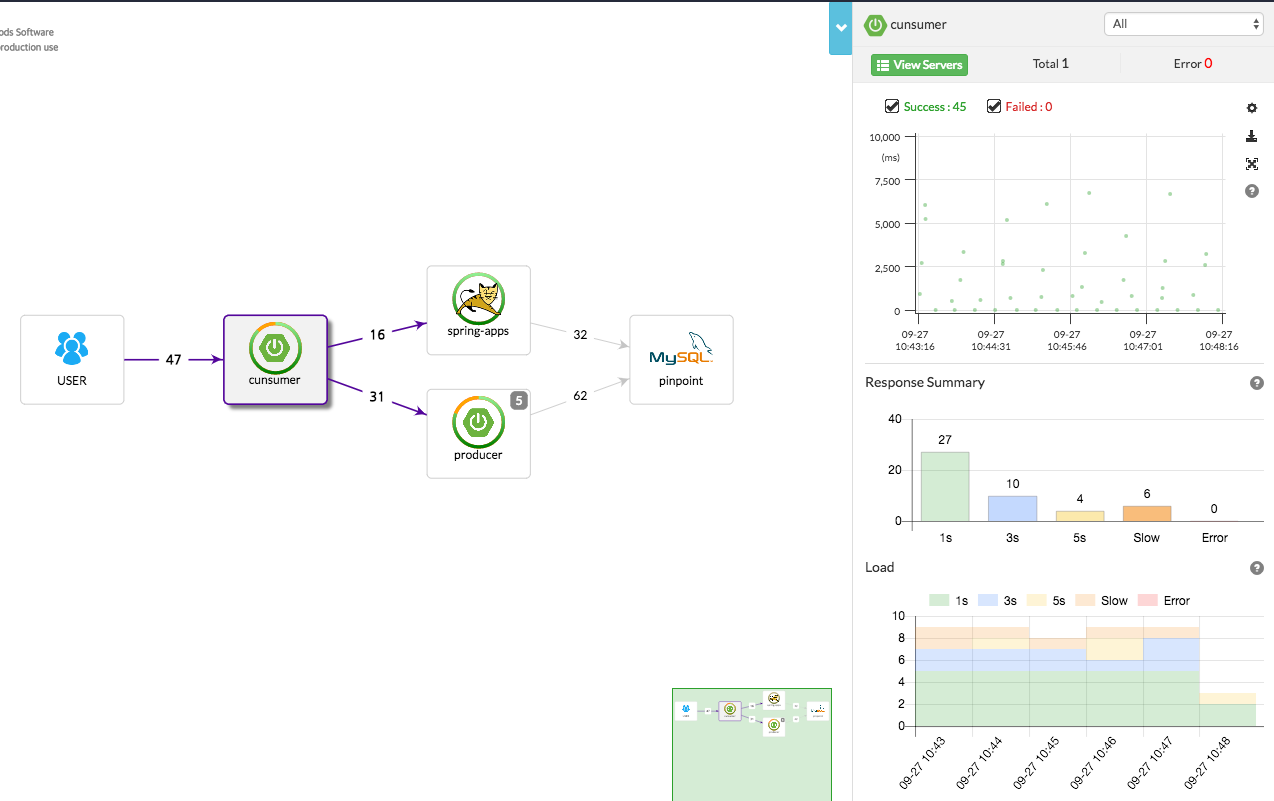This screenshot has width=1274, height=801.
Task: Select the producer Spring Boot node
Action: [x=478, y=433]
